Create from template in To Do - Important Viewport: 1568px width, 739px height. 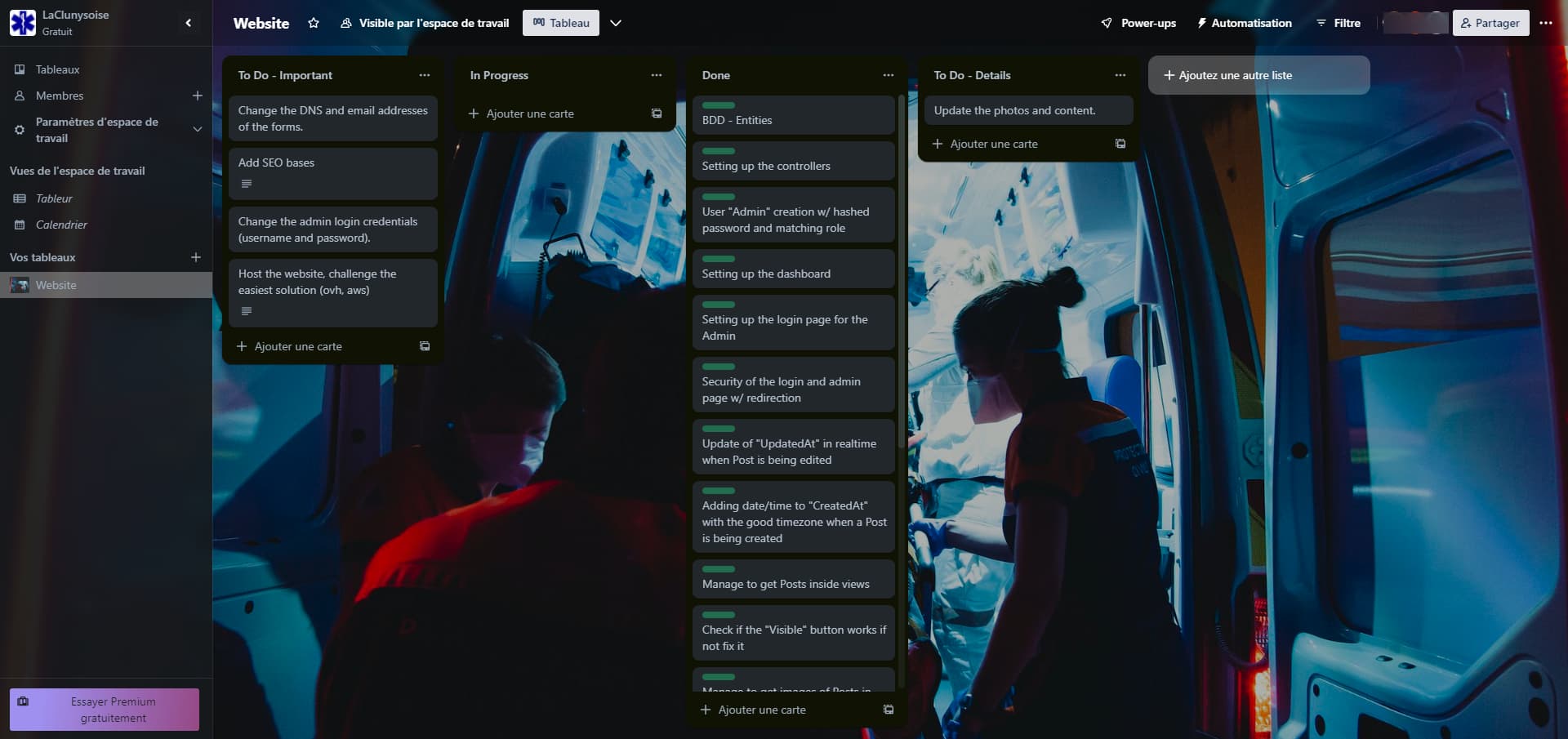click(x=425, y=346)
